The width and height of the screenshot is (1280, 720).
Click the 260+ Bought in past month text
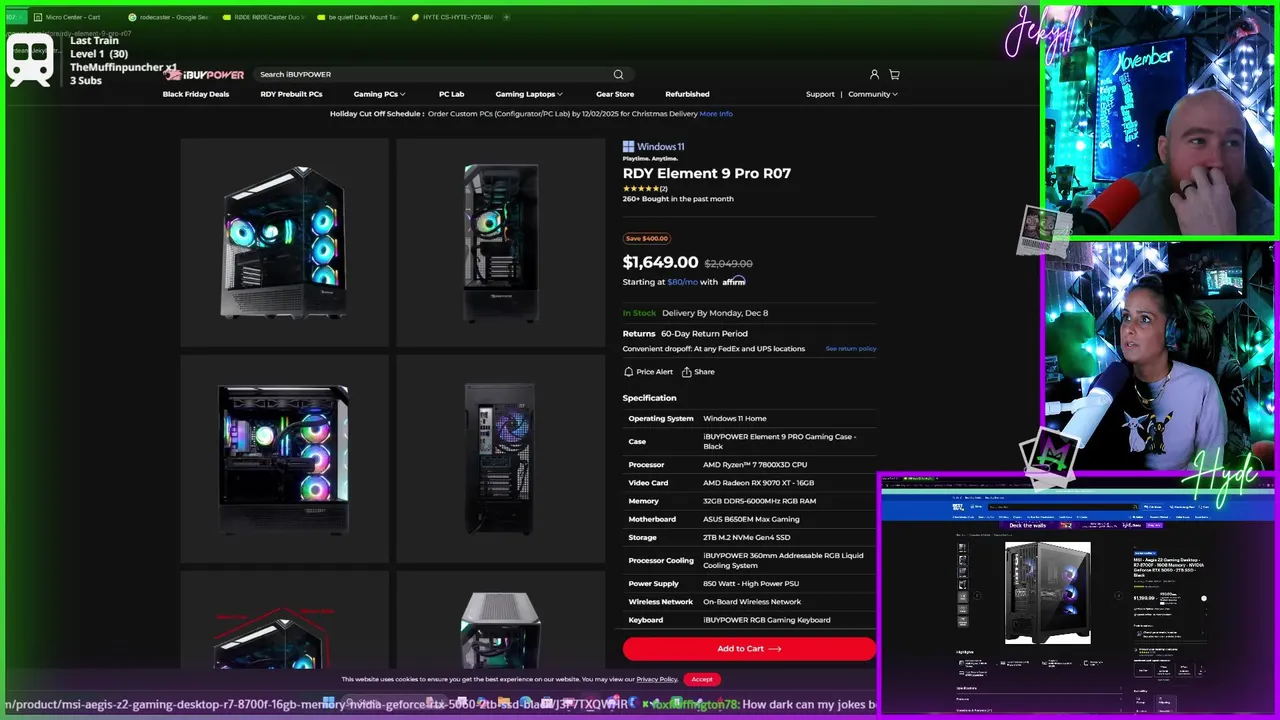(x=678, y=199)
